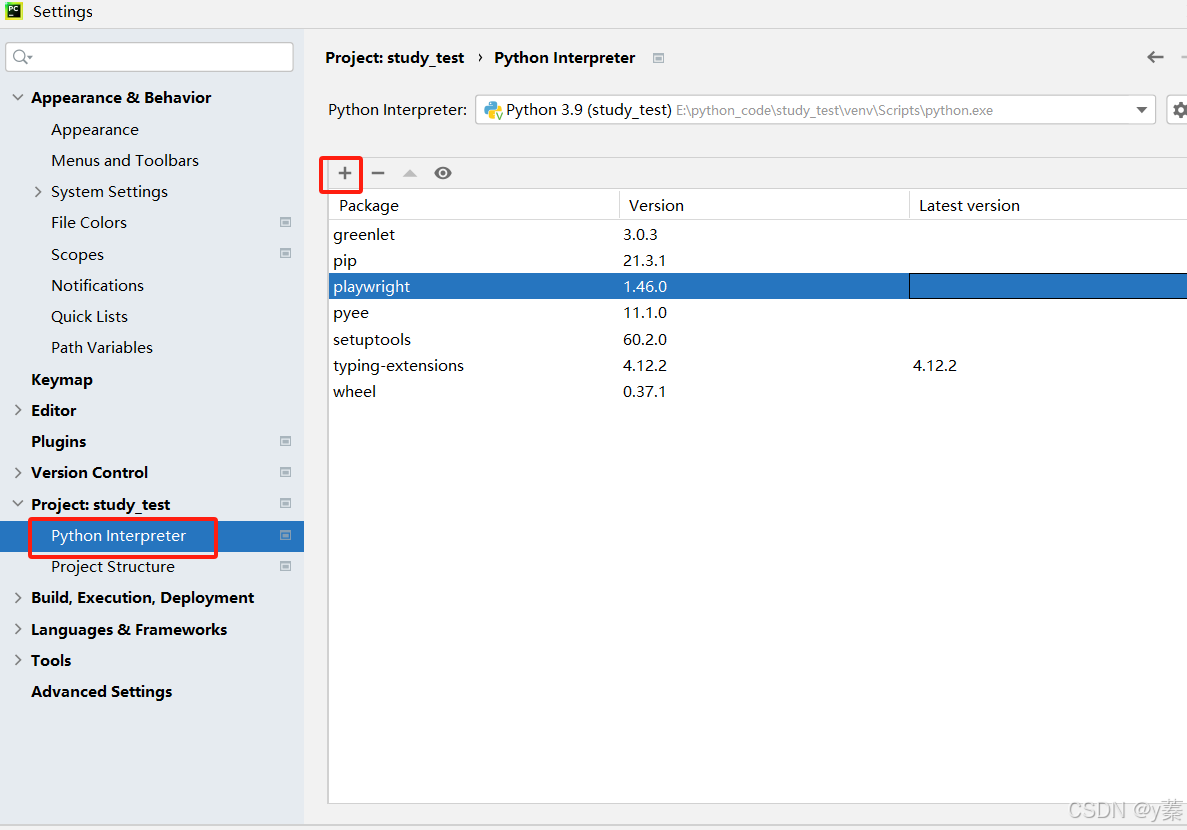Image resolution: width=1187 pixels, height=830 pixels.
Task: Select the pyee package row
Action: tap(758, 313)
